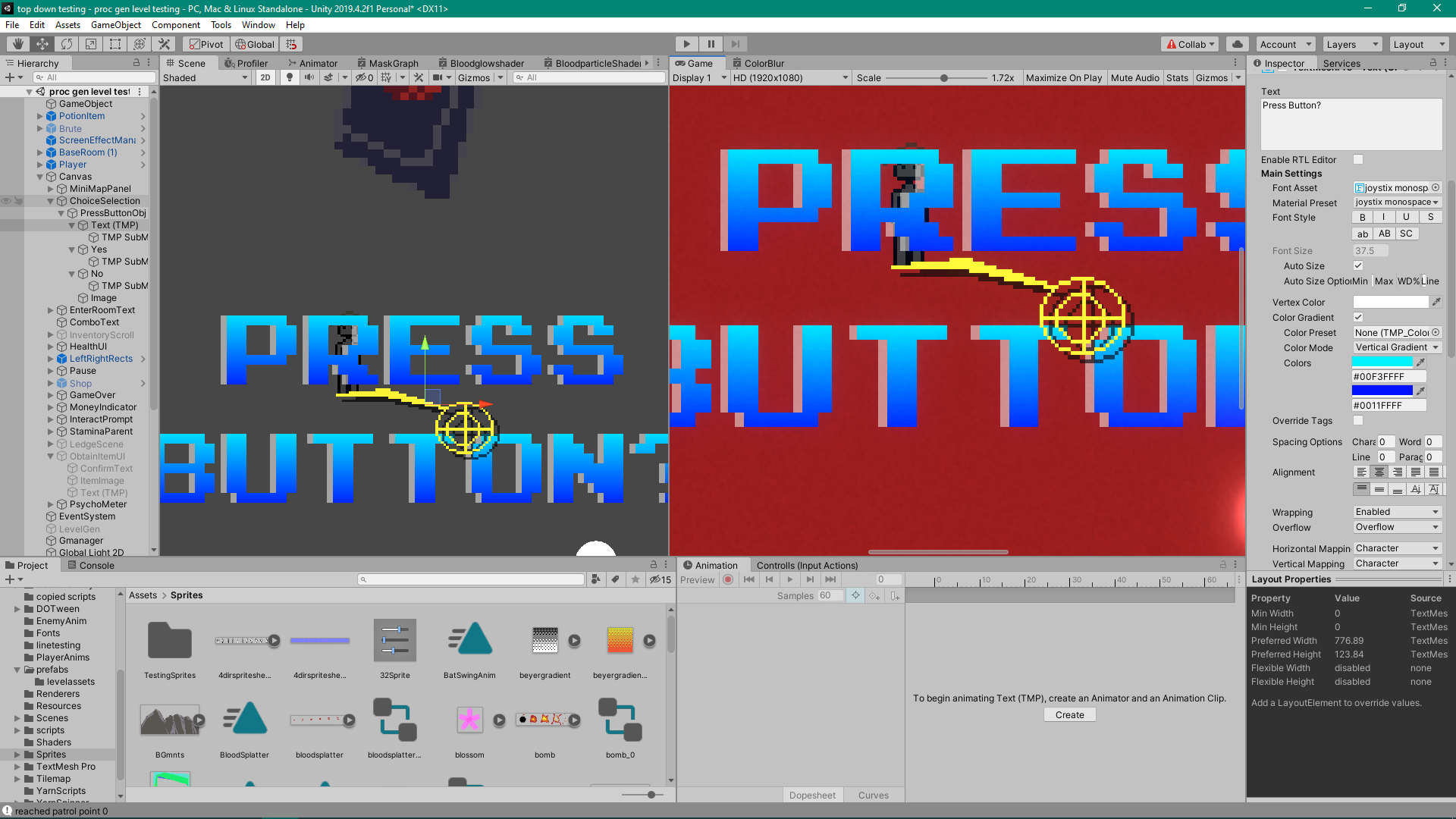The width and height of the screenshot is (1456, 819).
Task: Disable the Color Gradient checkbox
Action: point(1358,318)
